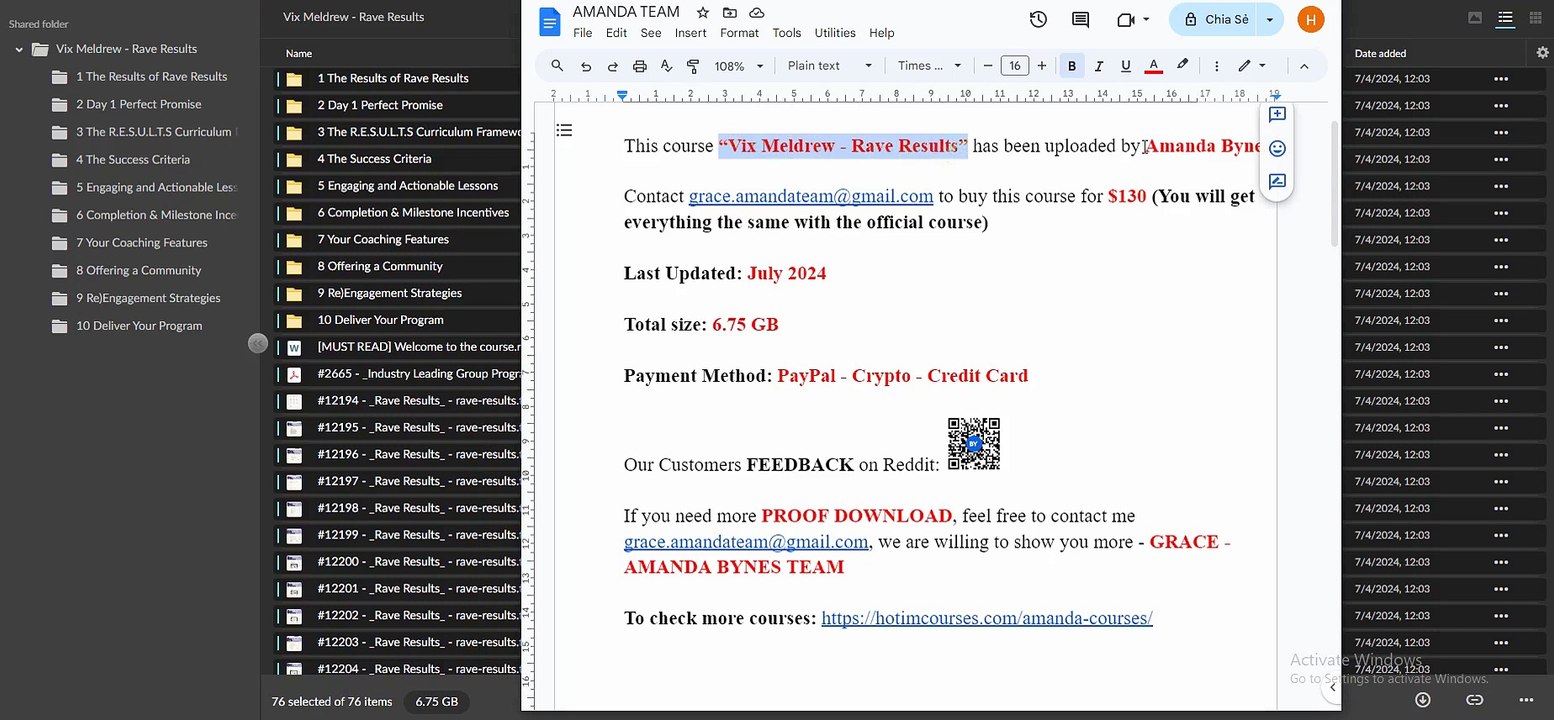Image resolution: width=1554 pixels, height=720 pixels.
Task: Open the account avatar H
Action: click(1310, 19)
